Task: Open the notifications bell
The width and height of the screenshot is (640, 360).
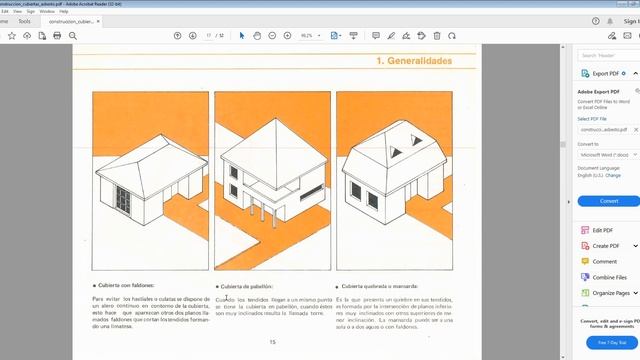Action: click(610, 21)
